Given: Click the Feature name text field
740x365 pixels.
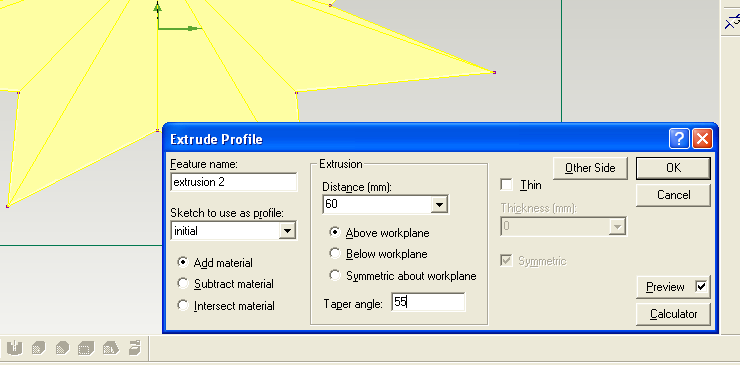Looking at the screenshot, I should click(234, 182).
